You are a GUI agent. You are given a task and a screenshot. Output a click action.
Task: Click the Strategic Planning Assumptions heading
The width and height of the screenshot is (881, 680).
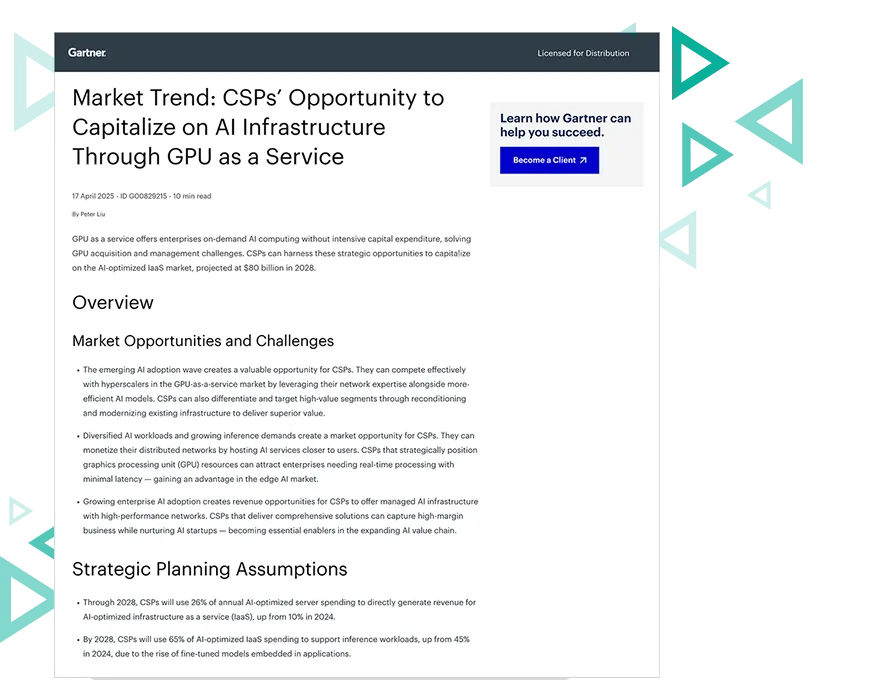click(210, 569)
